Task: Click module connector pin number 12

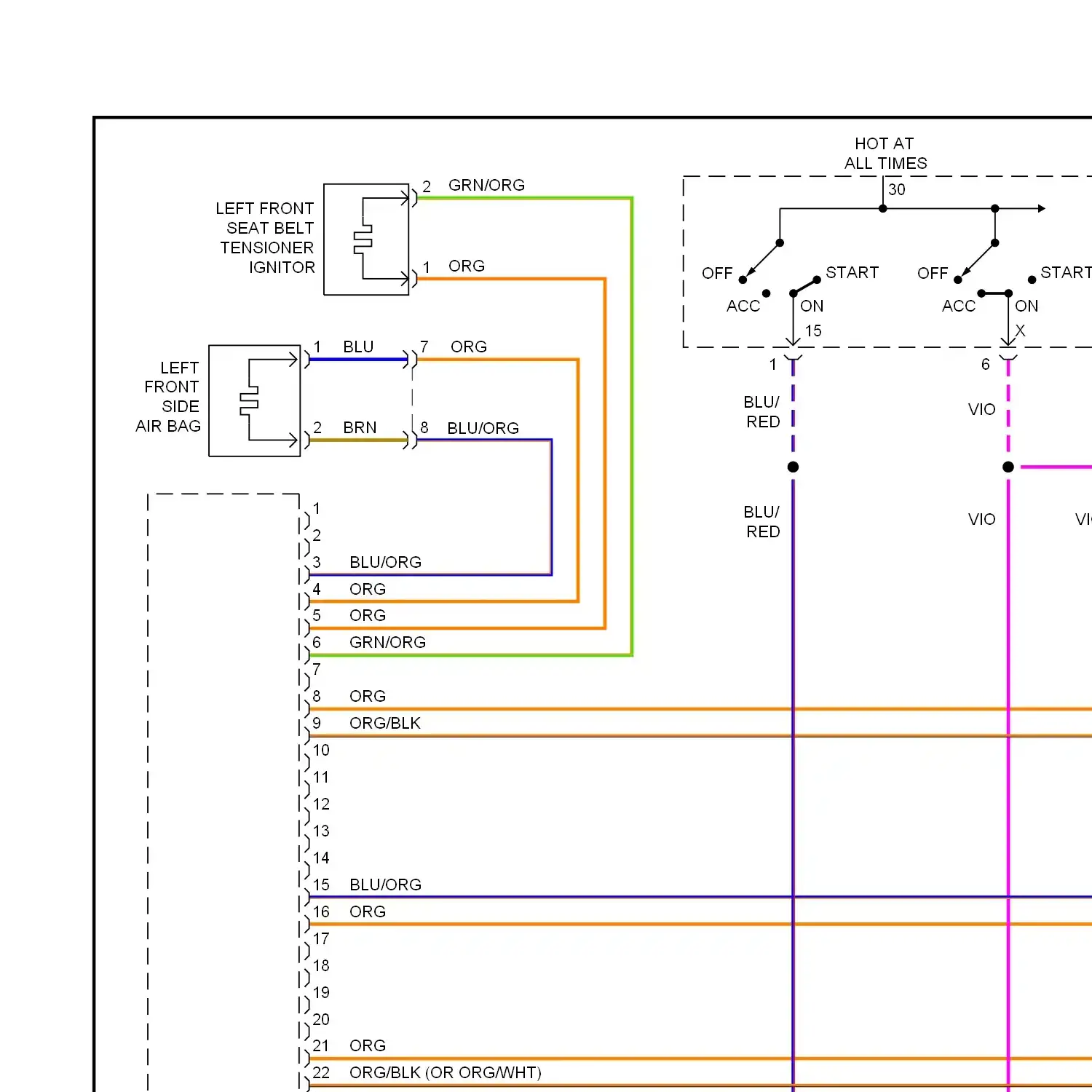Action: 321,804
